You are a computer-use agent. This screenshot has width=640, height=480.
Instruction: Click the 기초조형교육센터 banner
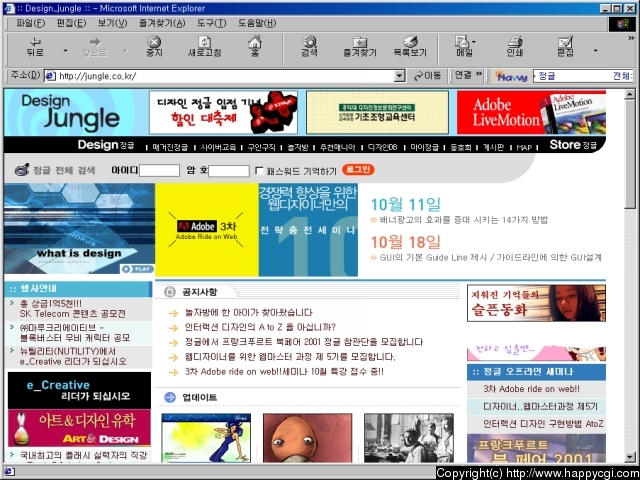pos(377,112)
